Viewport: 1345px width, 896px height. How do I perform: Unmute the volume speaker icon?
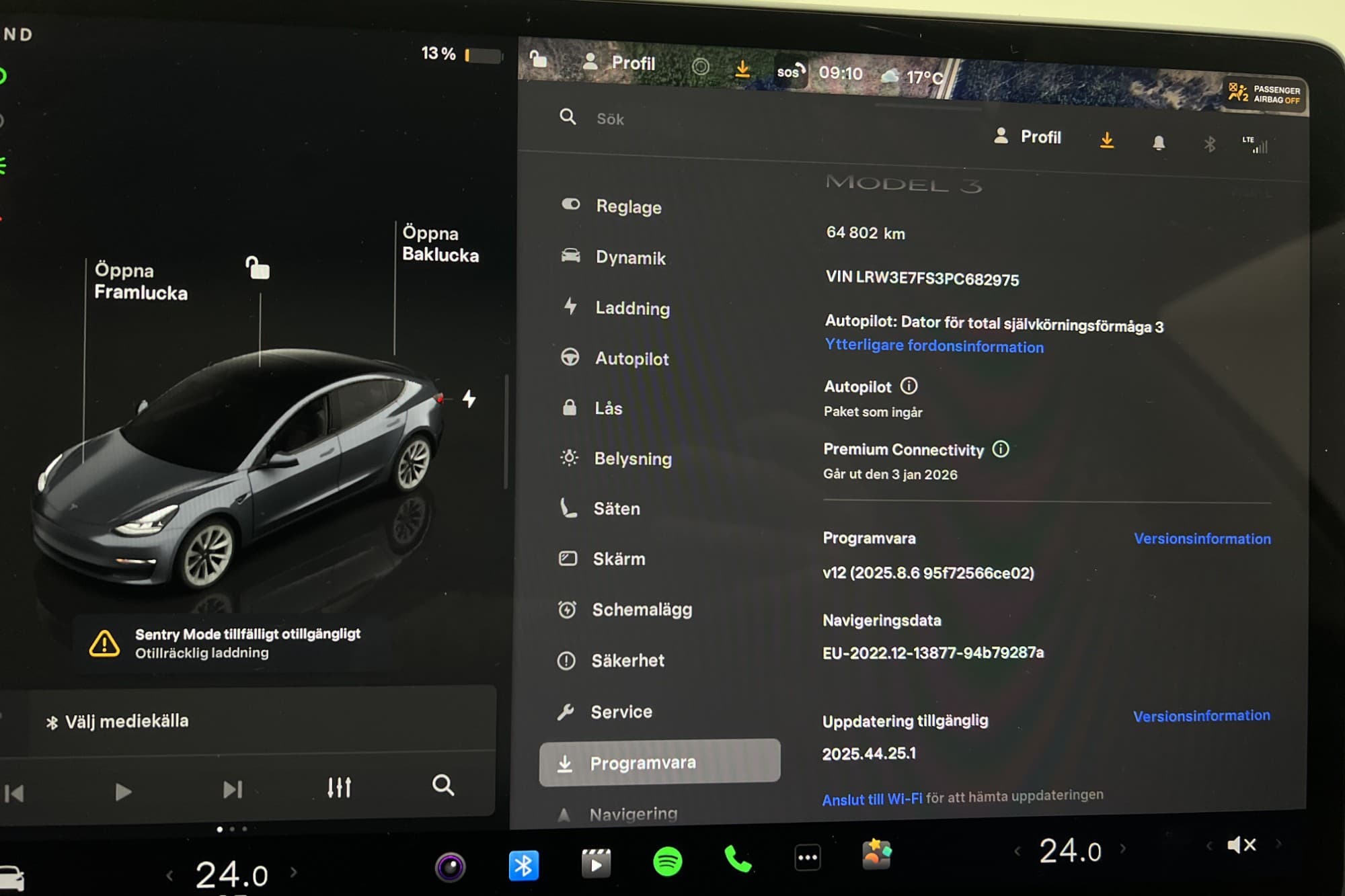click(1241, 845)
